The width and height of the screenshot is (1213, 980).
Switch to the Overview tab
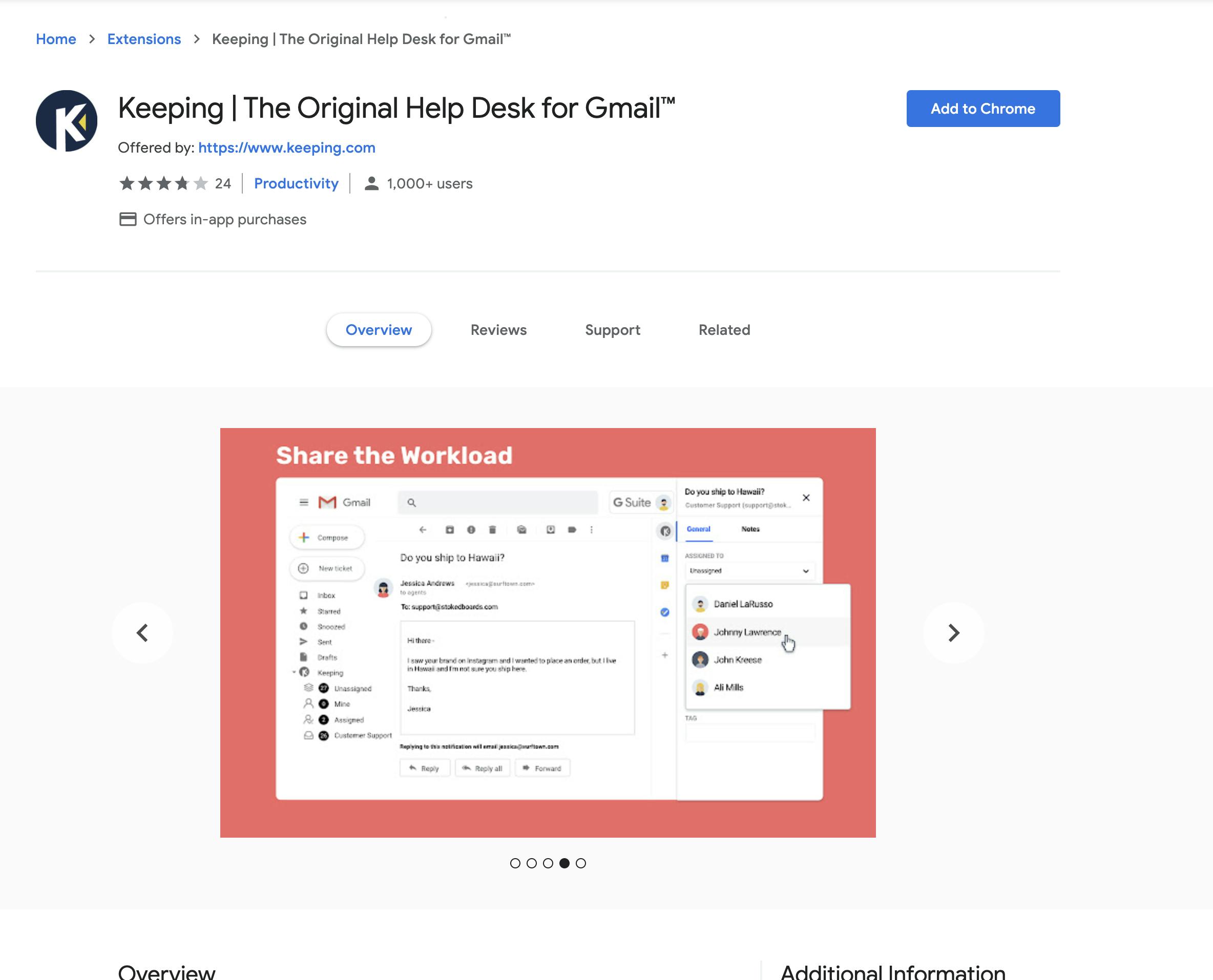point(379,330)
